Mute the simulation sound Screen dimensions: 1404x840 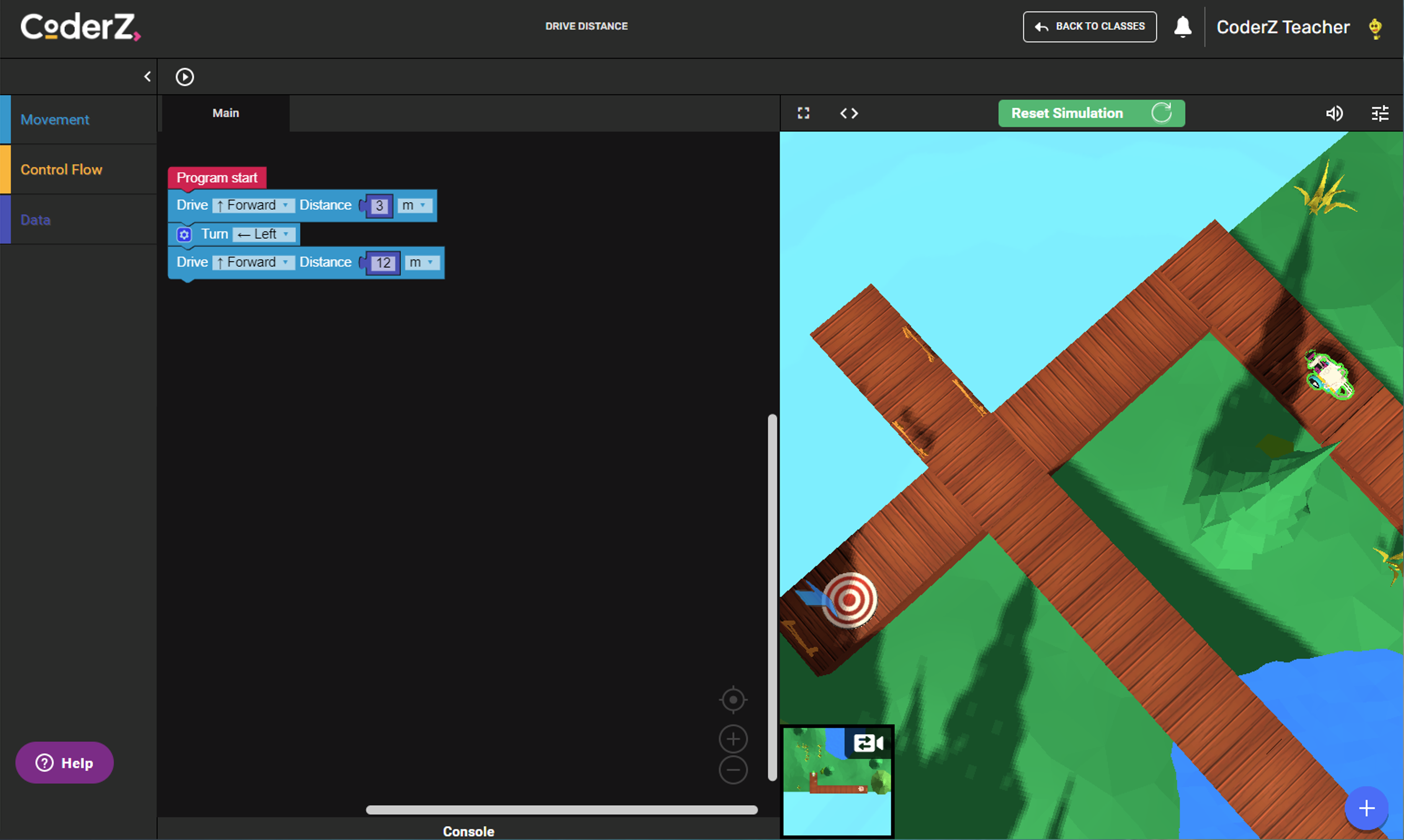coord(1334,113)
